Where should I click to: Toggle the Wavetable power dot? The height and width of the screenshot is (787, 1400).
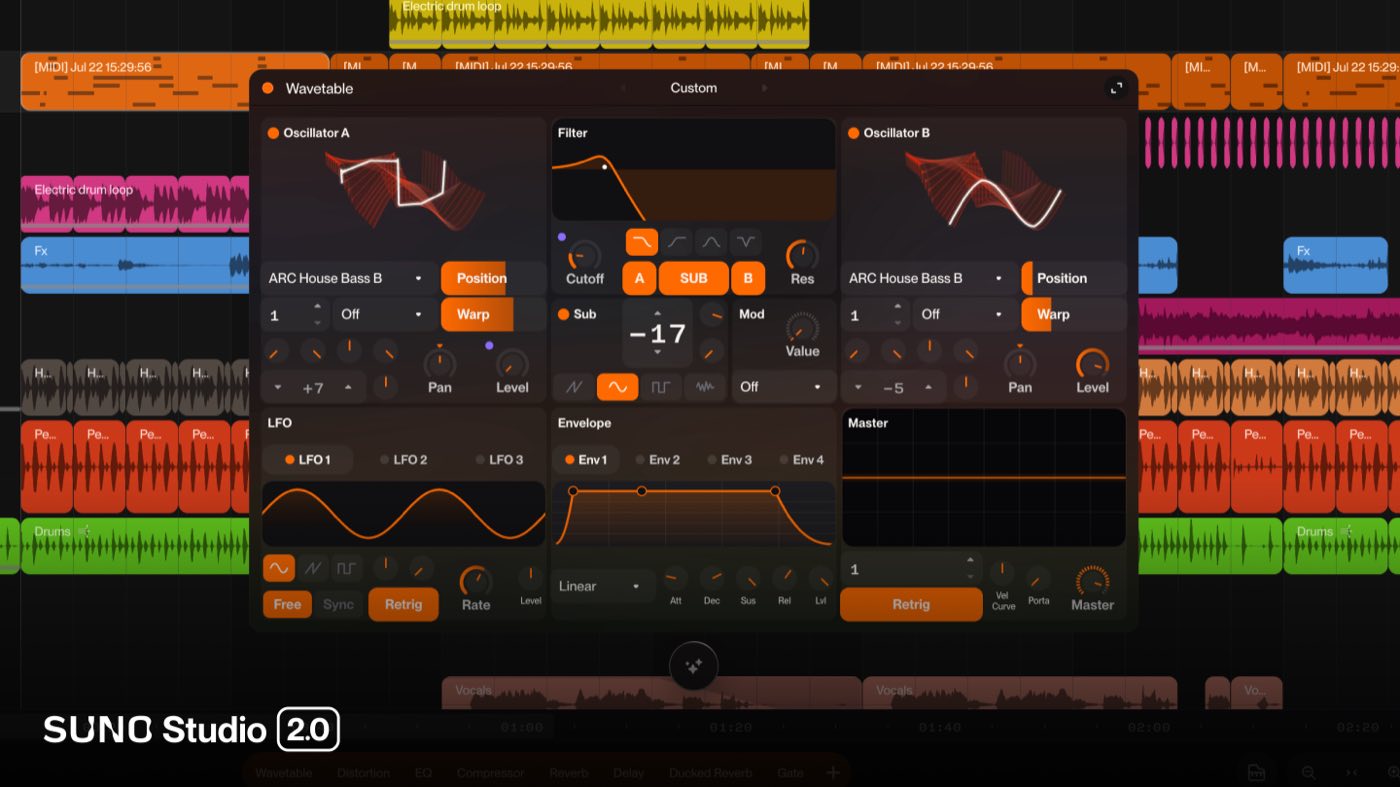[268, 88]
